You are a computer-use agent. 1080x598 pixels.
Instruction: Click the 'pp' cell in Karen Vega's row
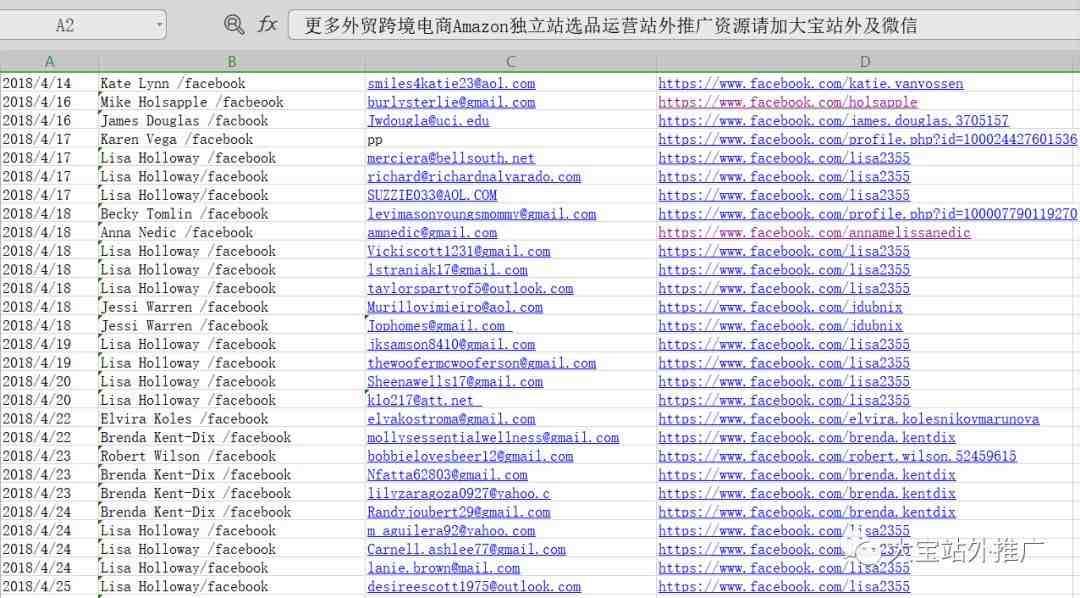510,139
